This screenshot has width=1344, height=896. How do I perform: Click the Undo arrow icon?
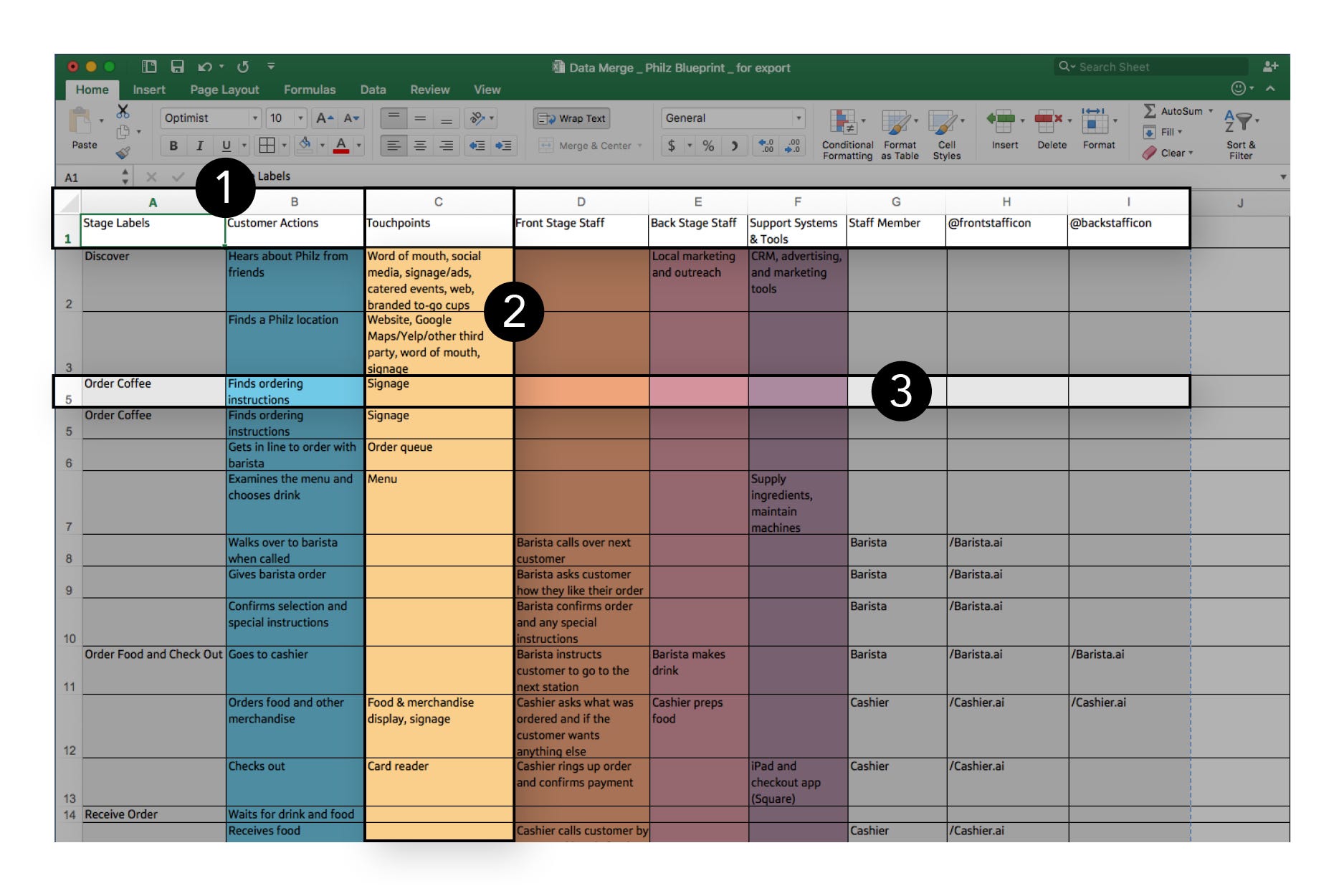coord(205,67)
